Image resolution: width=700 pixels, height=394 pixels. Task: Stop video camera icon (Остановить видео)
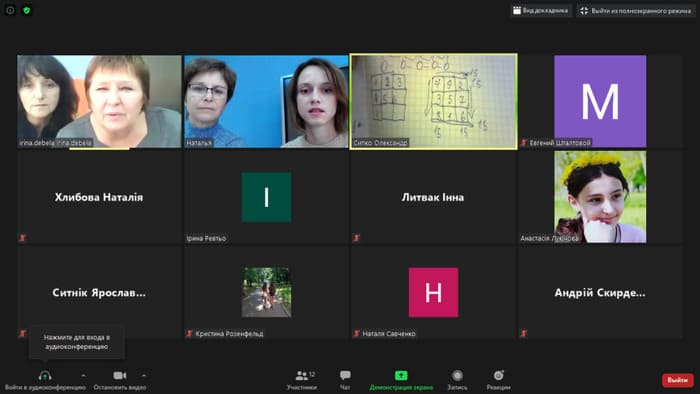(x=120, y=376)
